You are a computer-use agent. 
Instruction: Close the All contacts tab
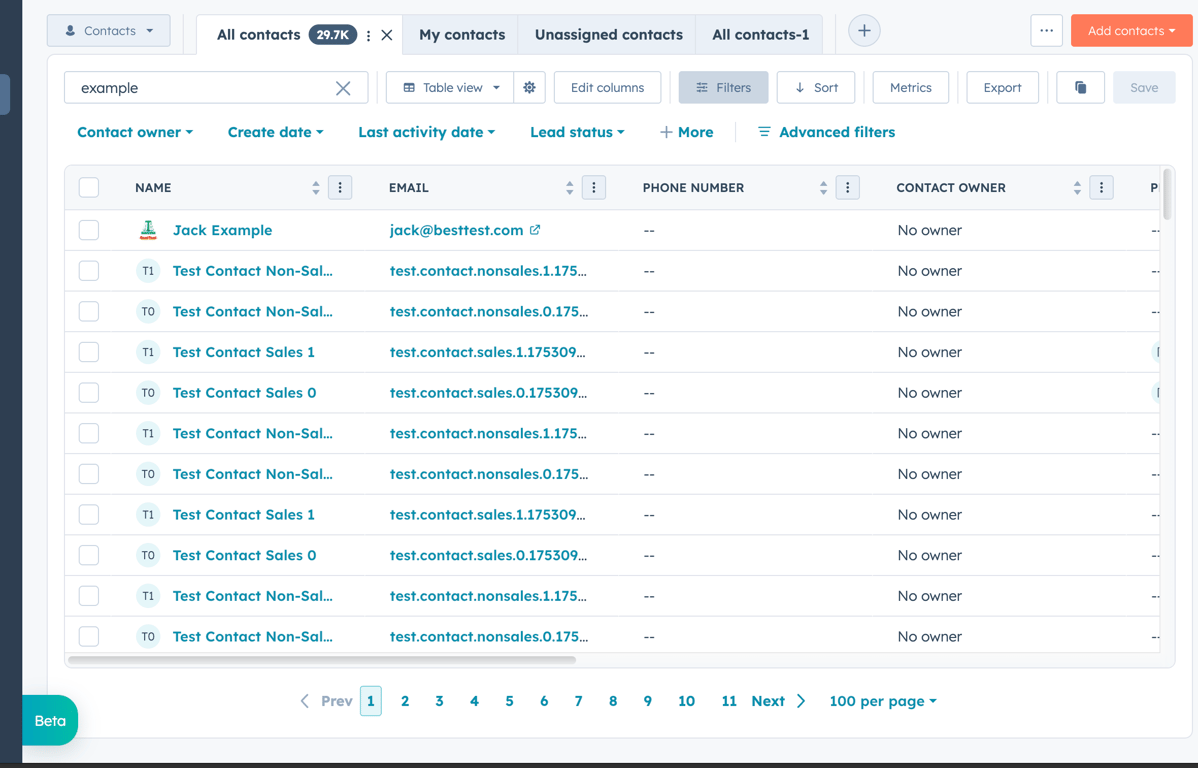tap(387, 35)
